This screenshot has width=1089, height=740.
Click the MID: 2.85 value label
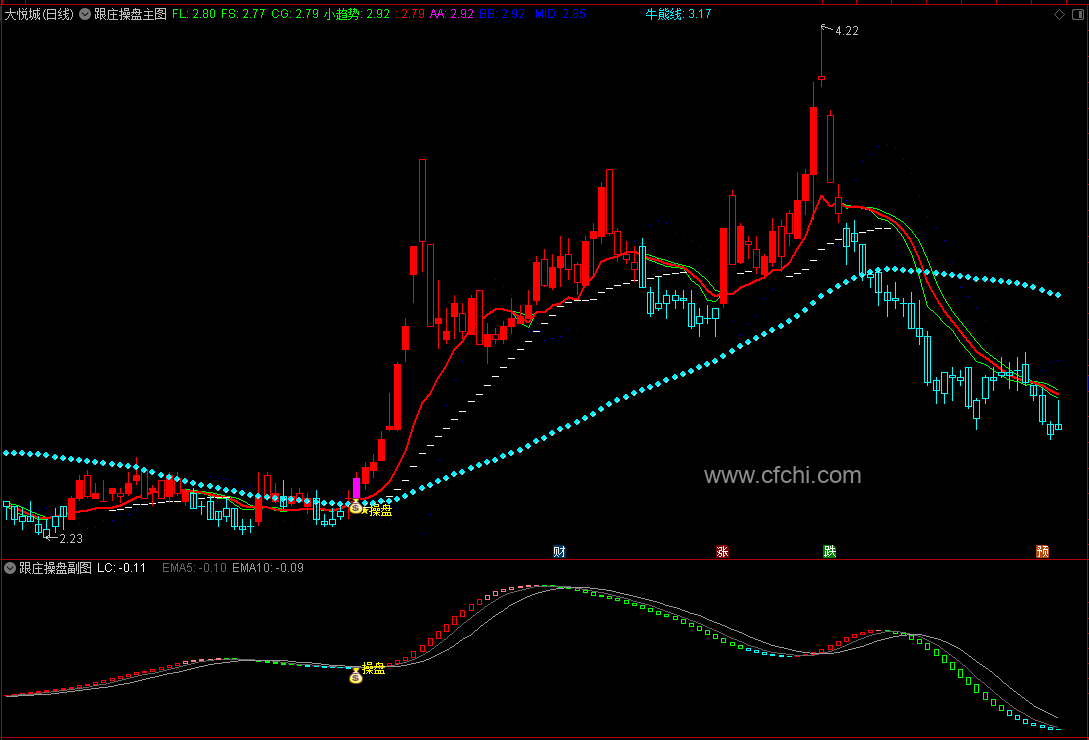tap(560, 14)
